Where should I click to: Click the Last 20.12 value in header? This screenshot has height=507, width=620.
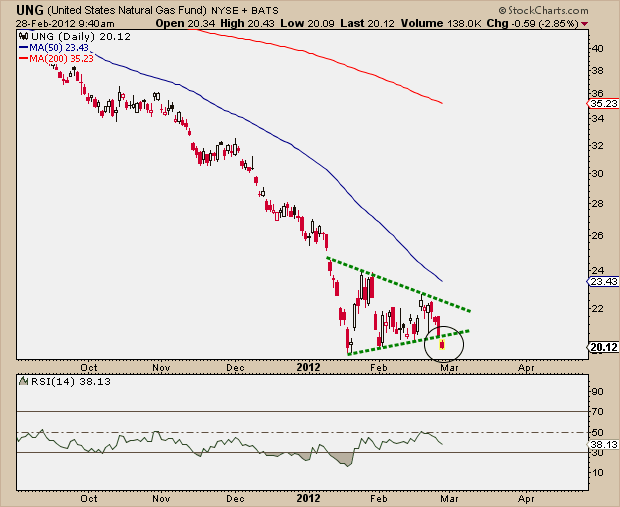(x=367, y=23)
